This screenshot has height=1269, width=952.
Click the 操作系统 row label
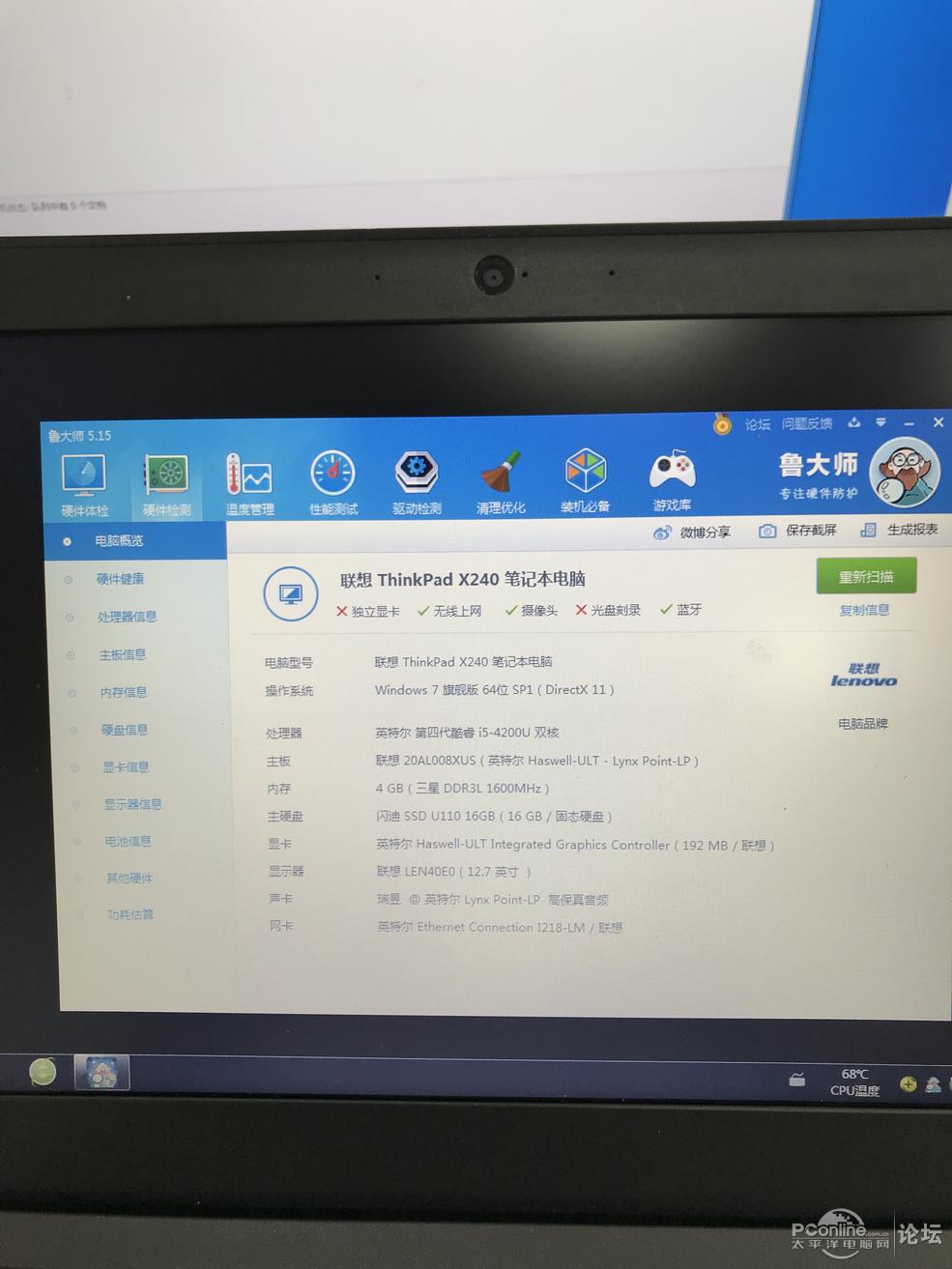coord(289,691)
